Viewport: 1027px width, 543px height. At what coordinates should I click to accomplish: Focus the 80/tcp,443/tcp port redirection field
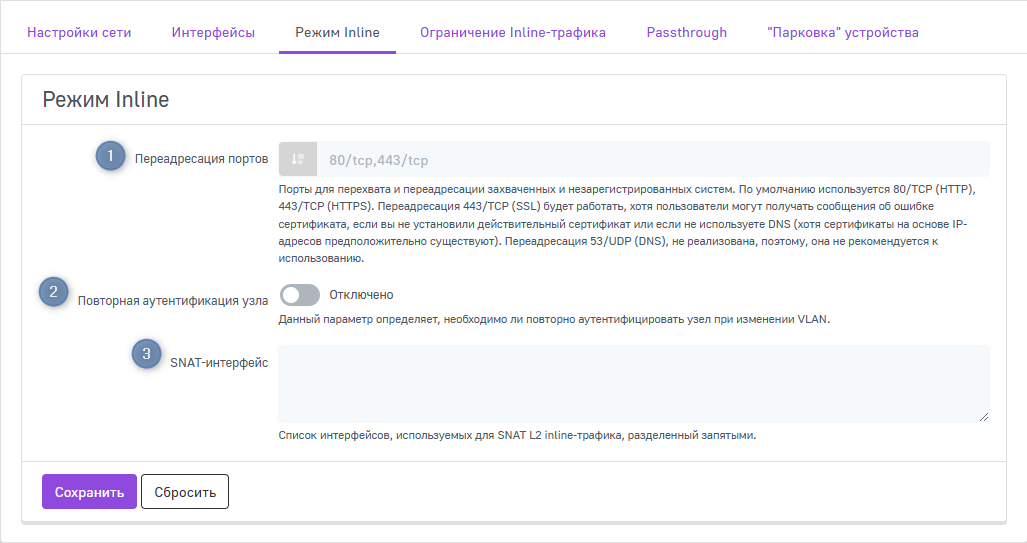pos(650,159)
